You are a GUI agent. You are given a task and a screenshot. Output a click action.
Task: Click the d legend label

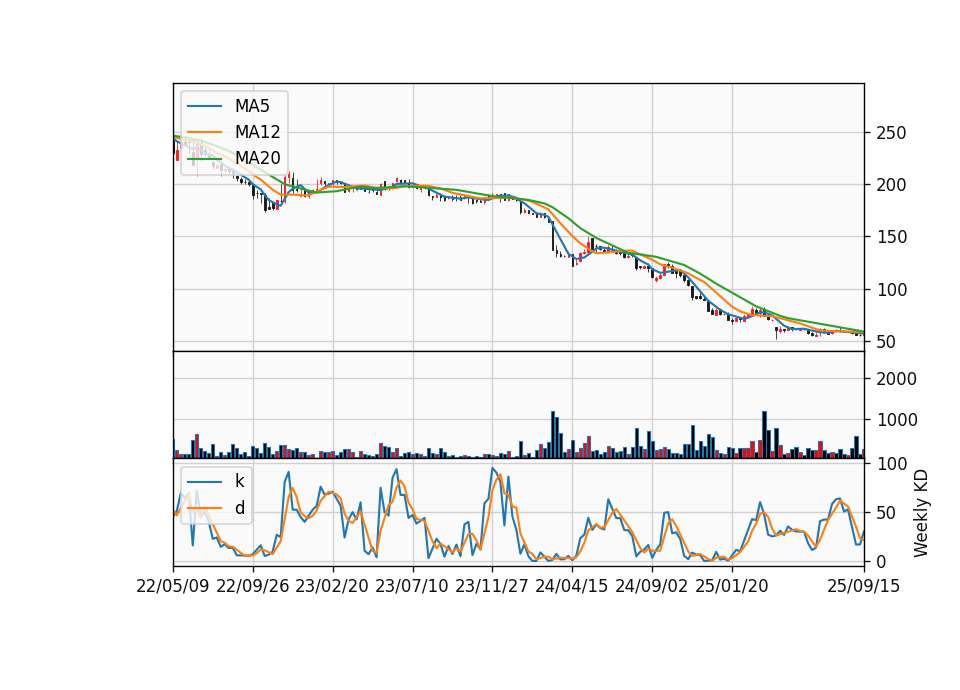pos(239,508)
